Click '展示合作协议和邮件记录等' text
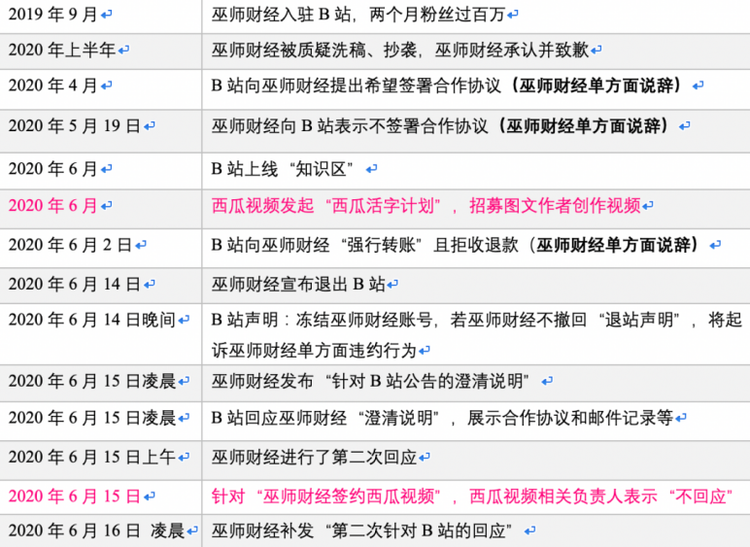Image resolution: width=750 pixels, height=547 pixels. 570,418
